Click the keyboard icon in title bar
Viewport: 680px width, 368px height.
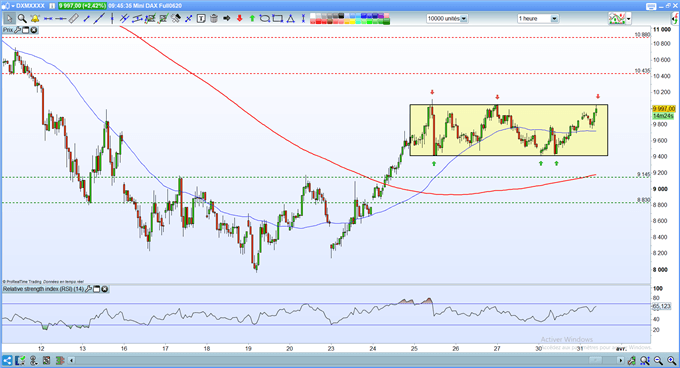[651, 6]
